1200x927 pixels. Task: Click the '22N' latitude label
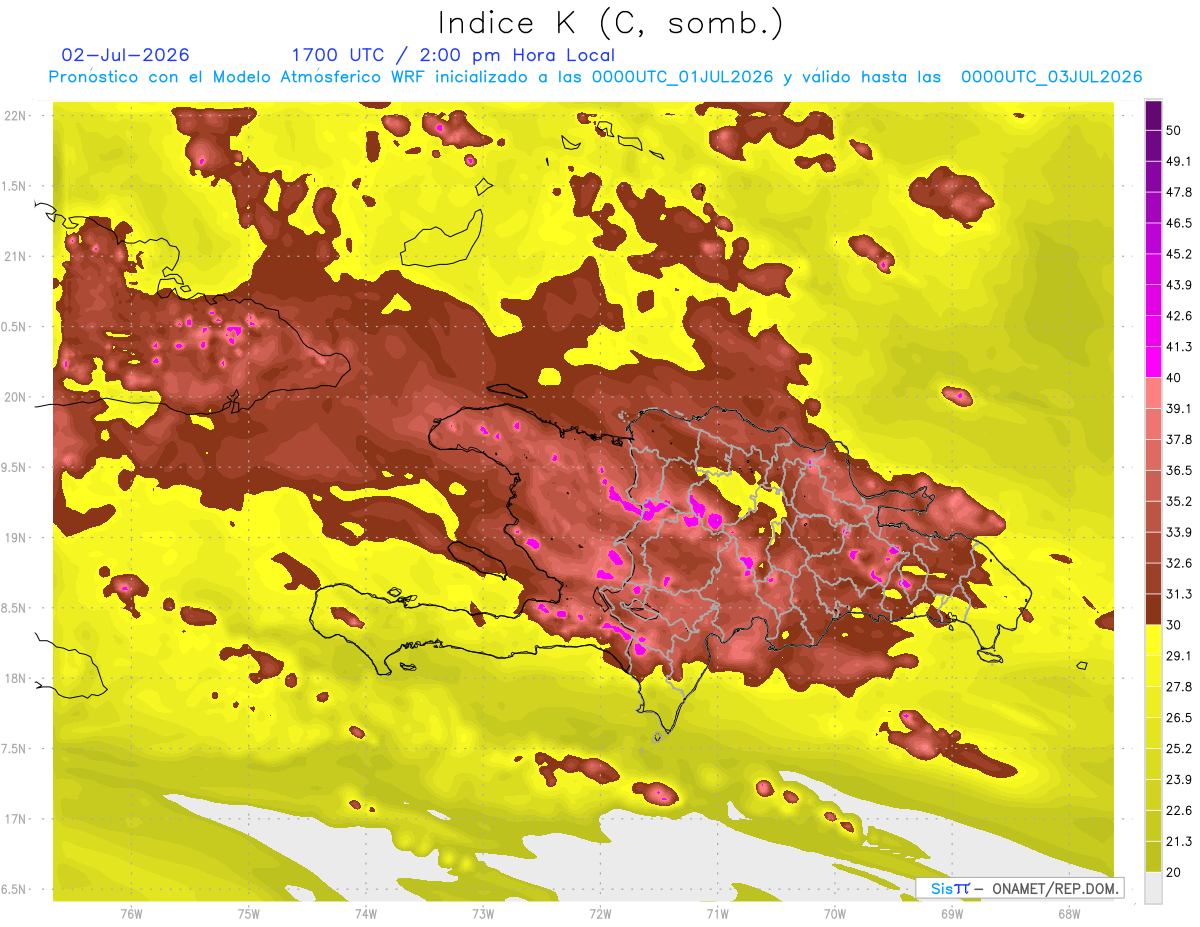(x=16, y=116)
